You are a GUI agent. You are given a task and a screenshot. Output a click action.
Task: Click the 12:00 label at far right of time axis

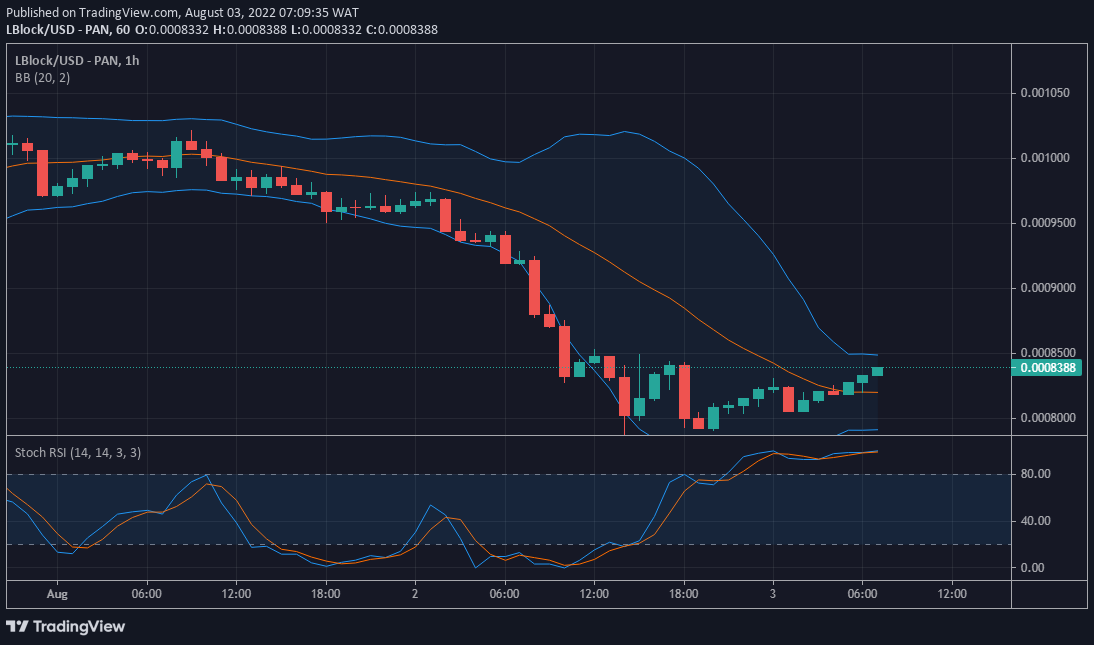click(952, 594)
